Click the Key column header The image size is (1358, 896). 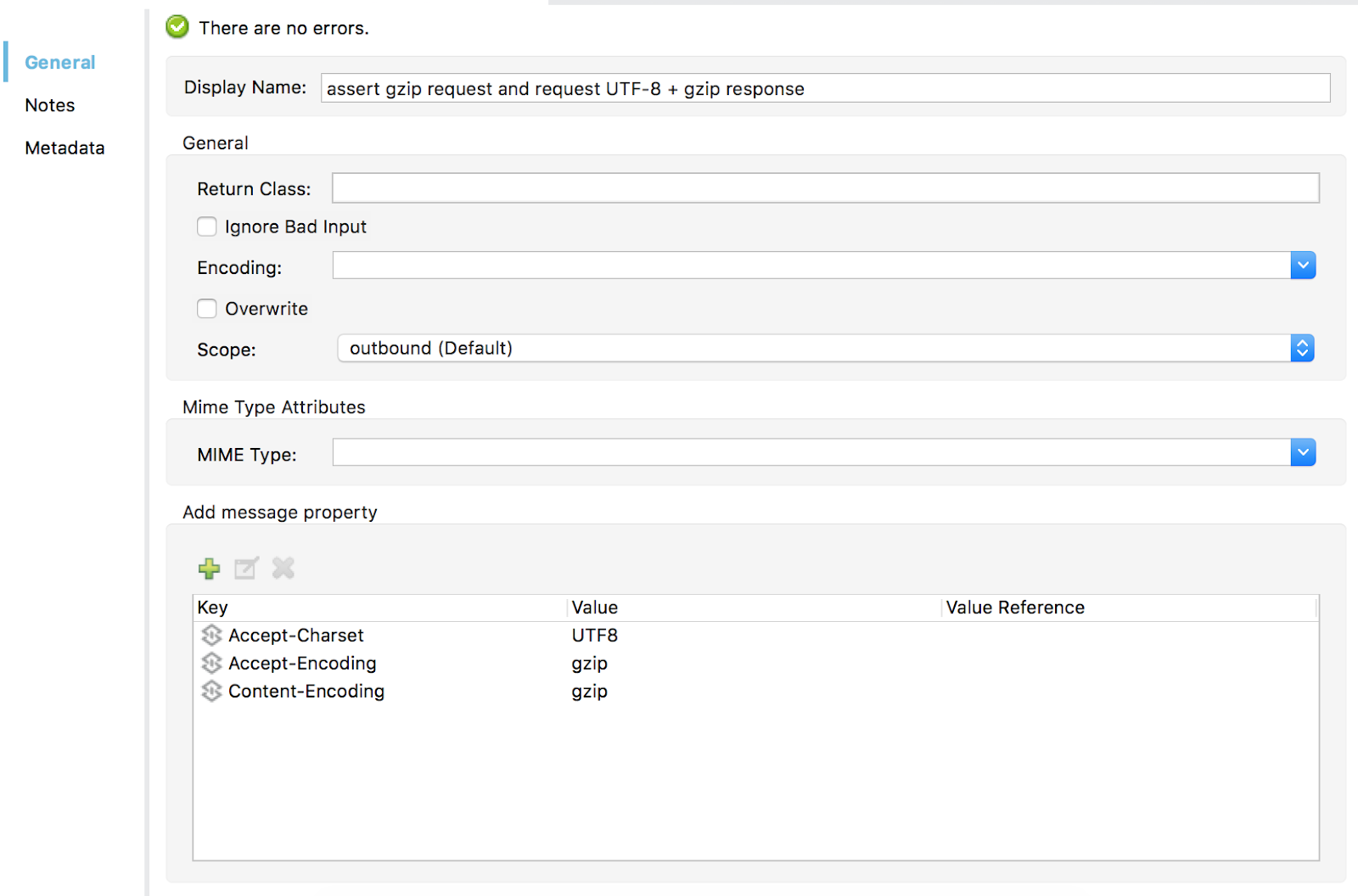213,608
